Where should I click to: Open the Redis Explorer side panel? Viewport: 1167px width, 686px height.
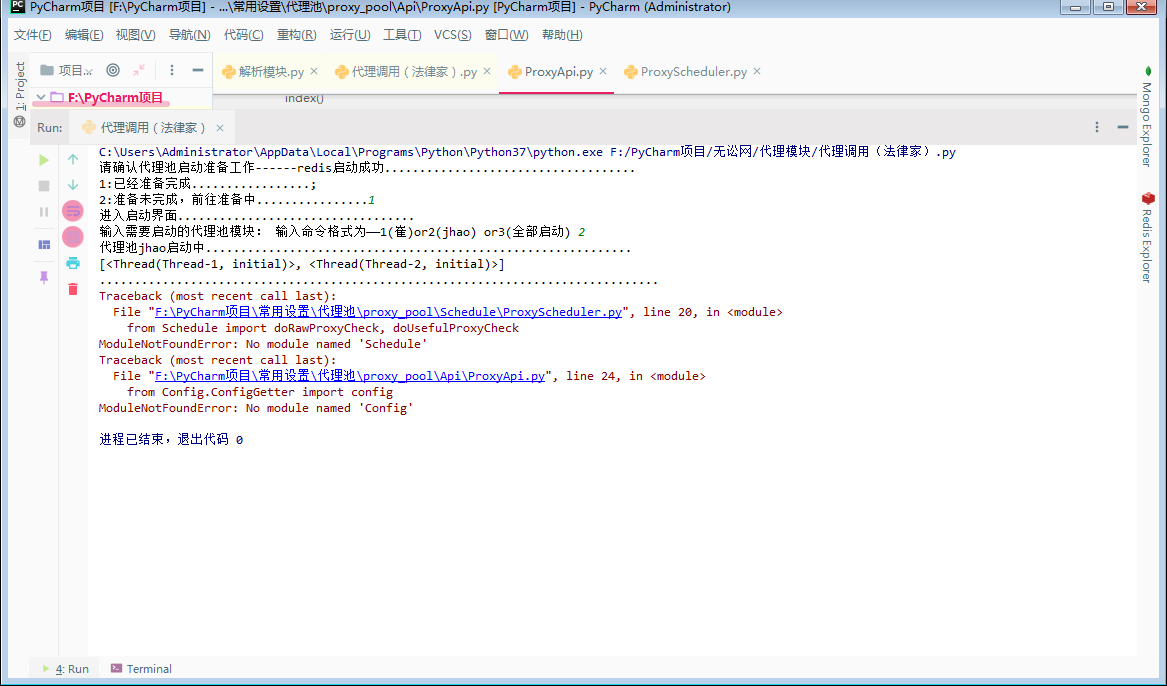coord(1147,237)
